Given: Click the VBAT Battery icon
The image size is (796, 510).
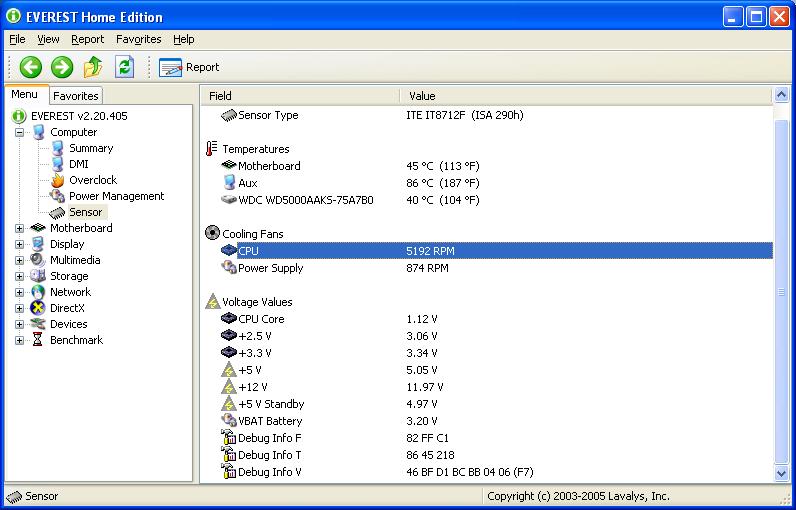Looking at the screenshot, I should tap(229, 421).
